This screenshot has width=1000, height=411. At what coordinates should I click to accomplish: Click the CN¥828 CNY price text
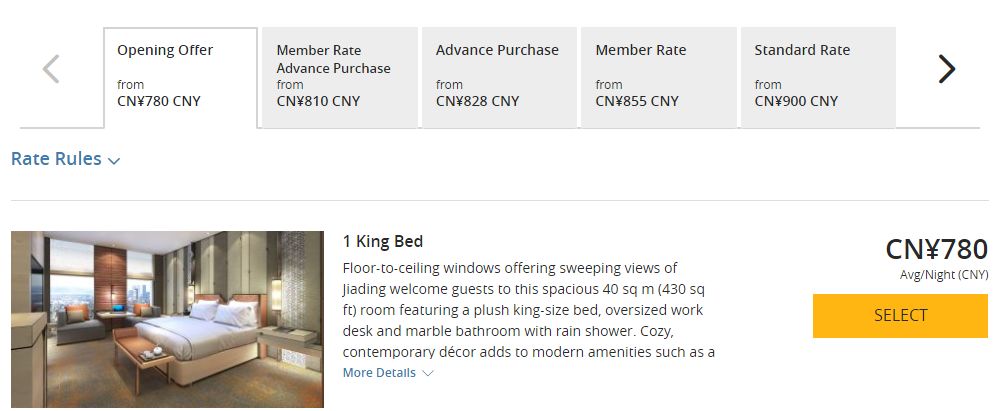pyautogui.click(x=477, y=101)
